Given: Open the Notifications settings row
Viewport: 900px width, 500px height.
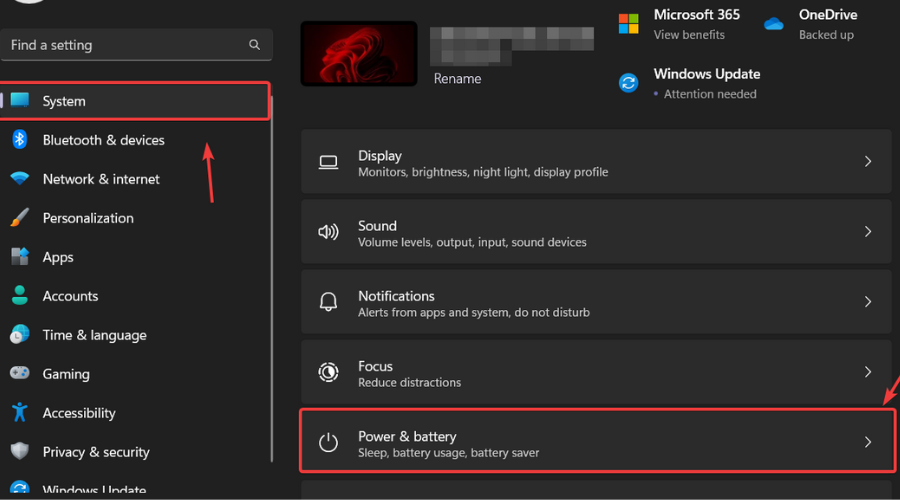Looking at the screenshot, I should pos(595,302).
